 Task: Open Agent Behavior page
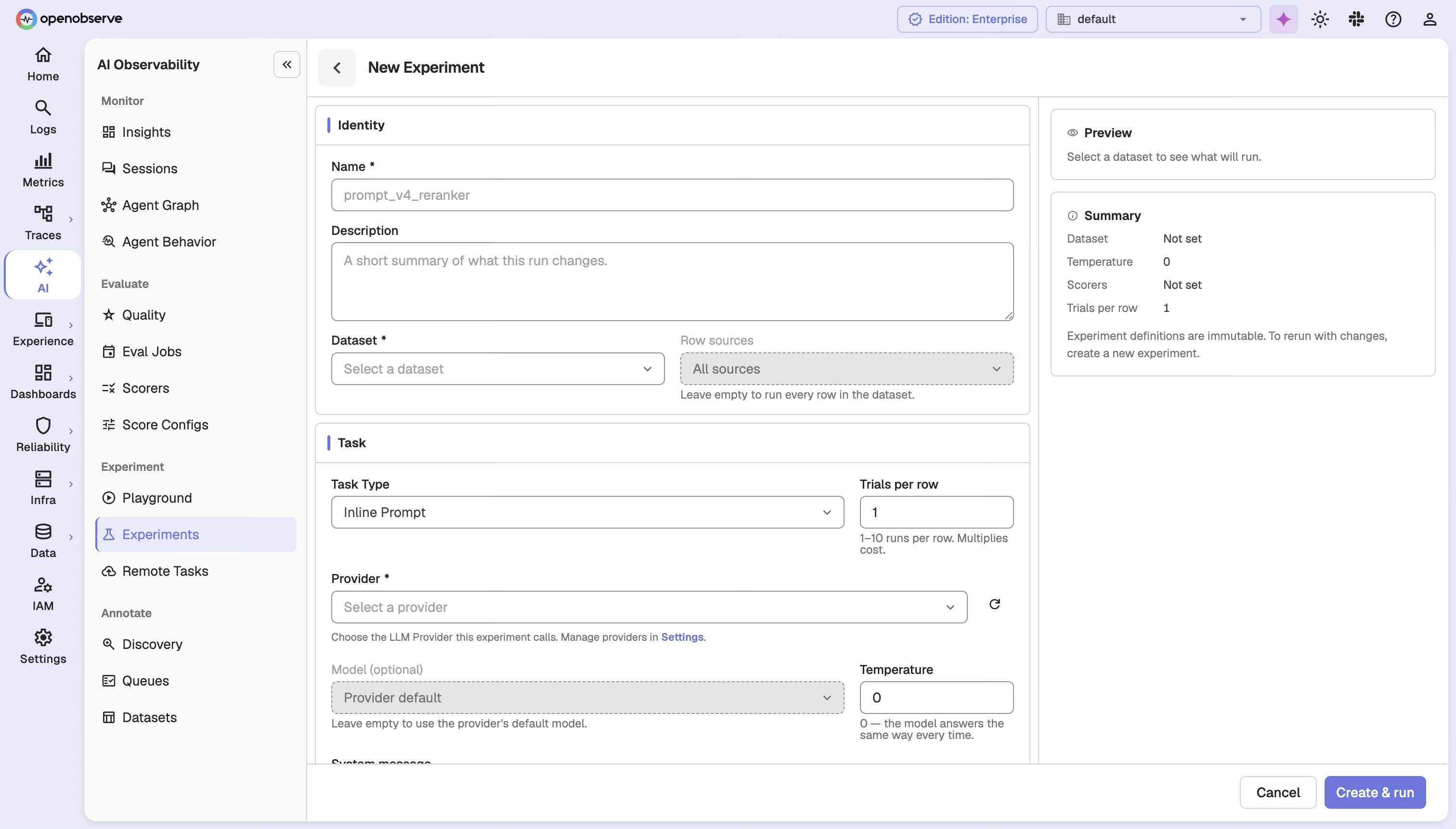195,241
